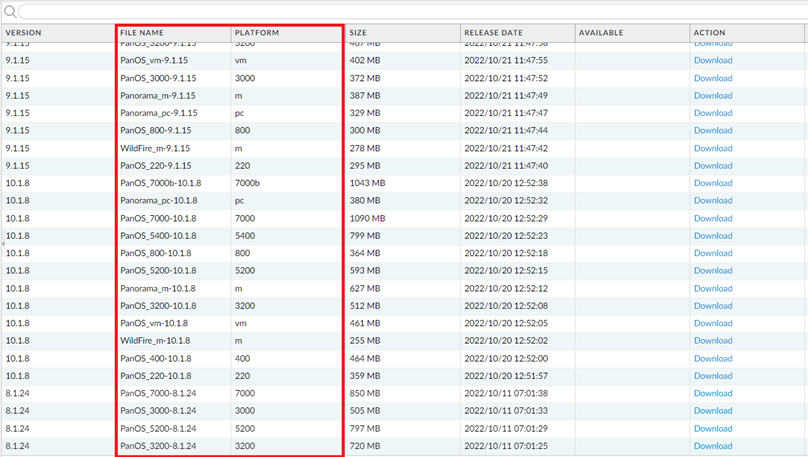Download PanOS_7000-8.1.24
This screenshot has width=808, height=457.
[x=713, y=393]
